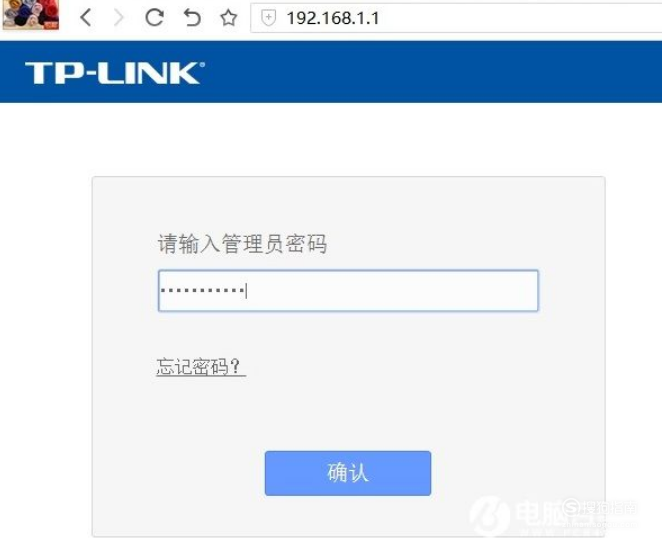
Task: Click the 请输入管理员密码 label
Action: pyautogui.click(x=242, y=244)
